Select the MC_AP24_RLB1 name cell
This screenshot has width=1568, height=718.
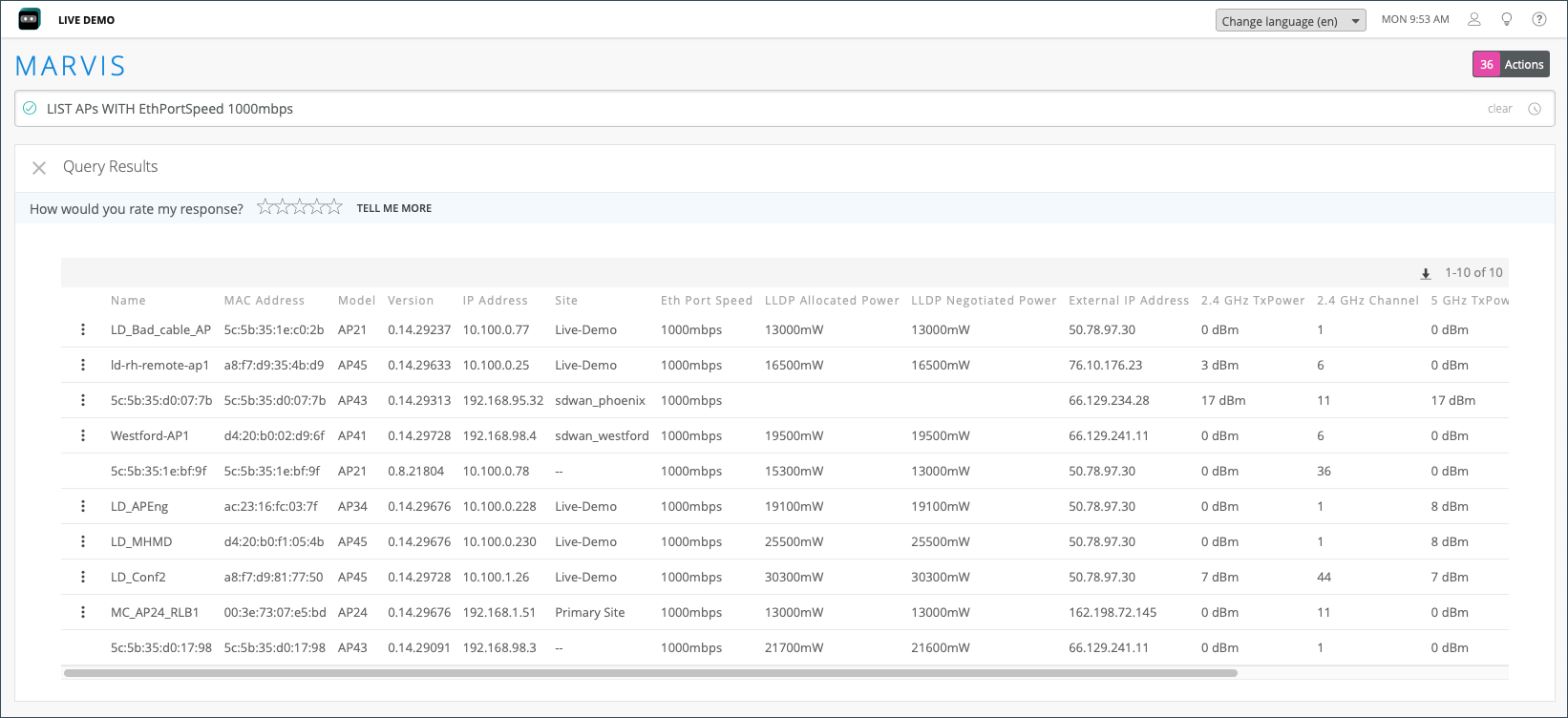(x=155, y=612)
